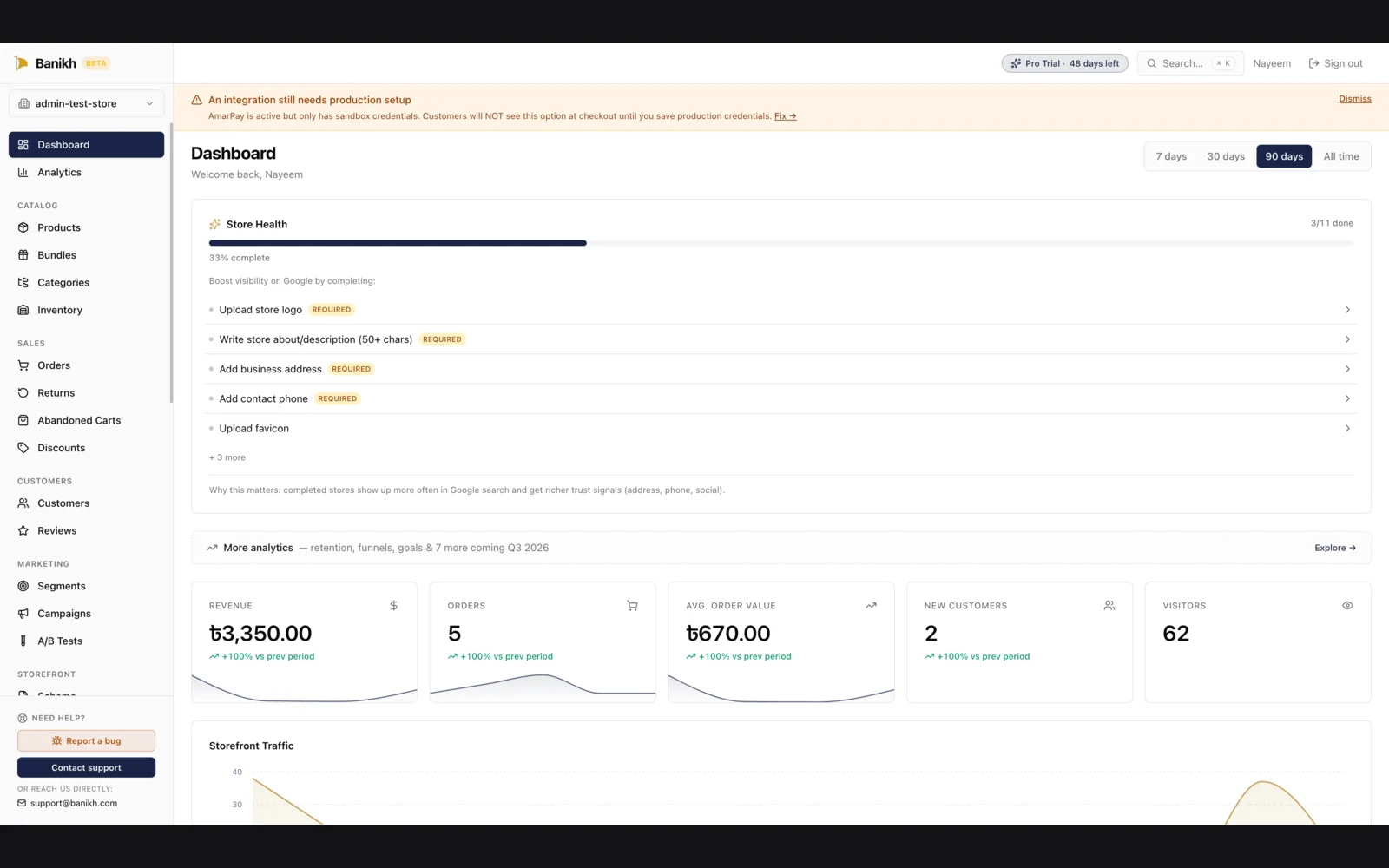
Task: Click the Bundles gift icon
Action: (23, 255)
